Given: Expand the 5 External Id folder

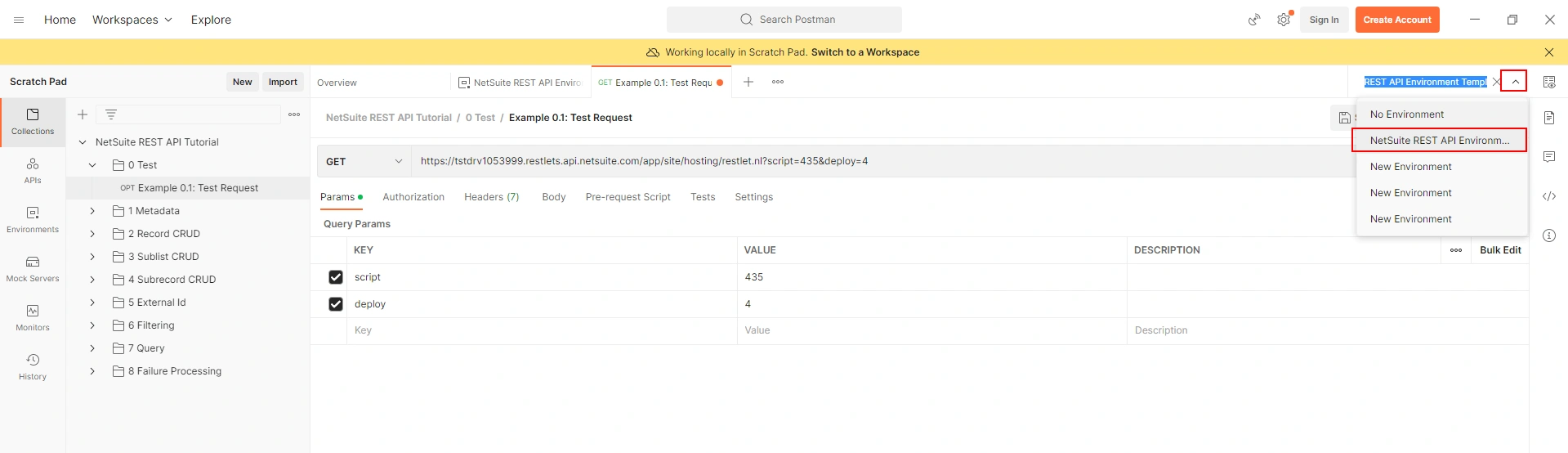Looking at the screenshot, I should tap(92, 303).
